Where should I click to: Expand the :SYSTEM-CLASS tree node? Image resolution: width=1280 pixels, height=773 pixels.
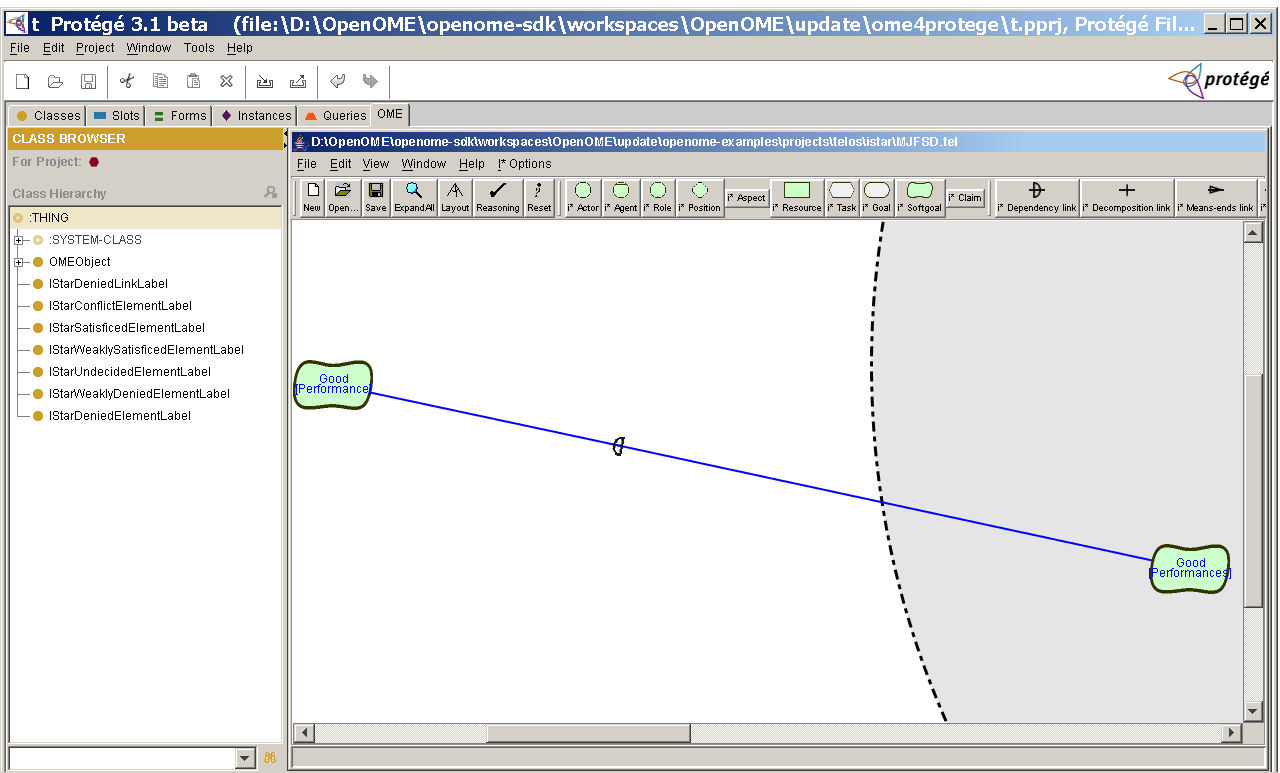pos(20,239)
